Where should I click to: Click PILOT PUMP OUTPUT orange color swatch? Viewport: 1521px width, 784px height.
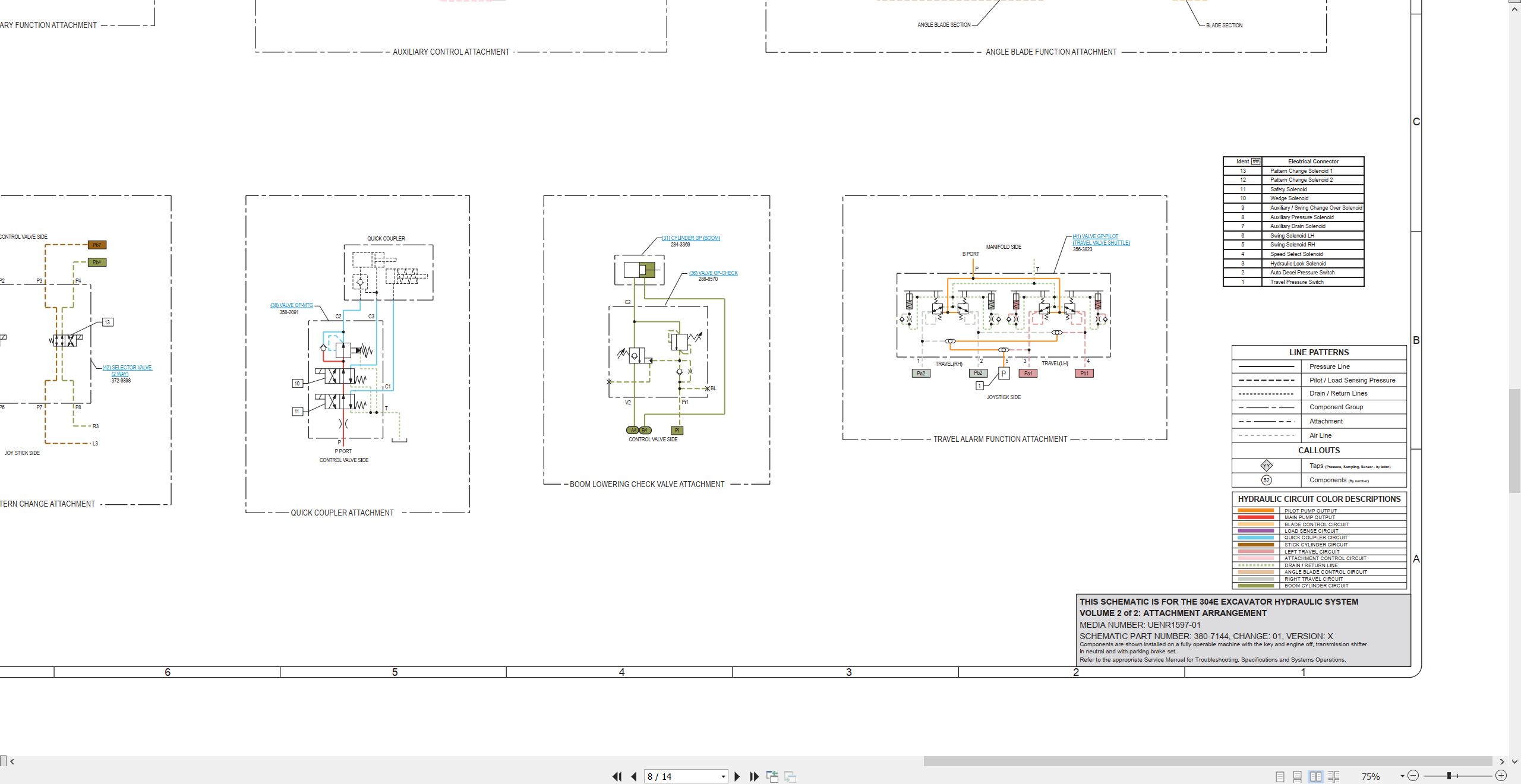pos(1256,511)
